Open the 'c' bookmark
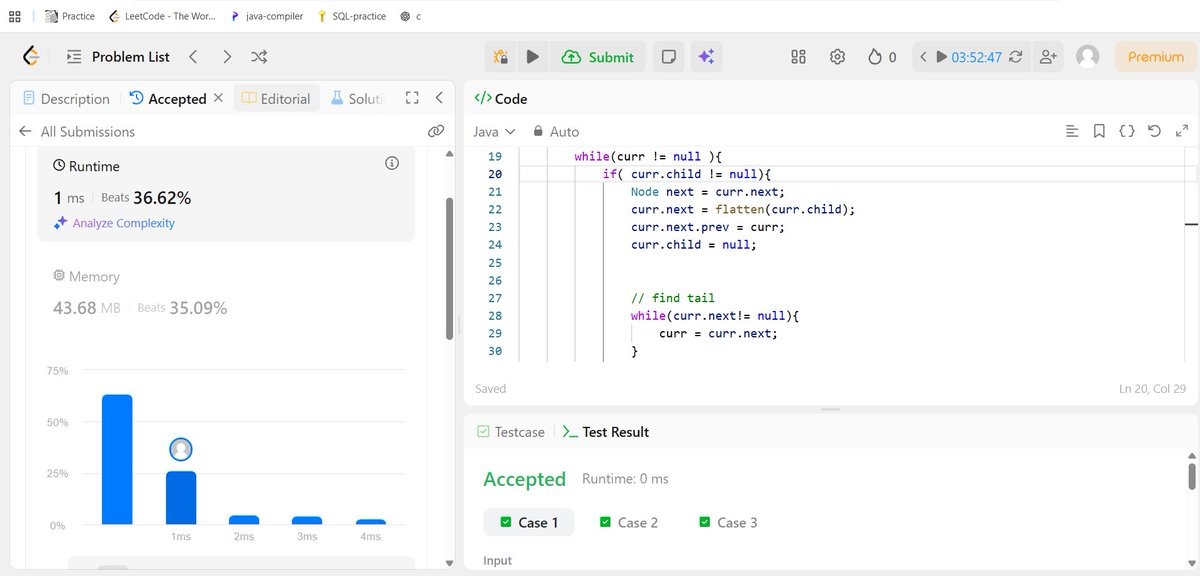The image size is (1200, 576). tap(410, 16)
